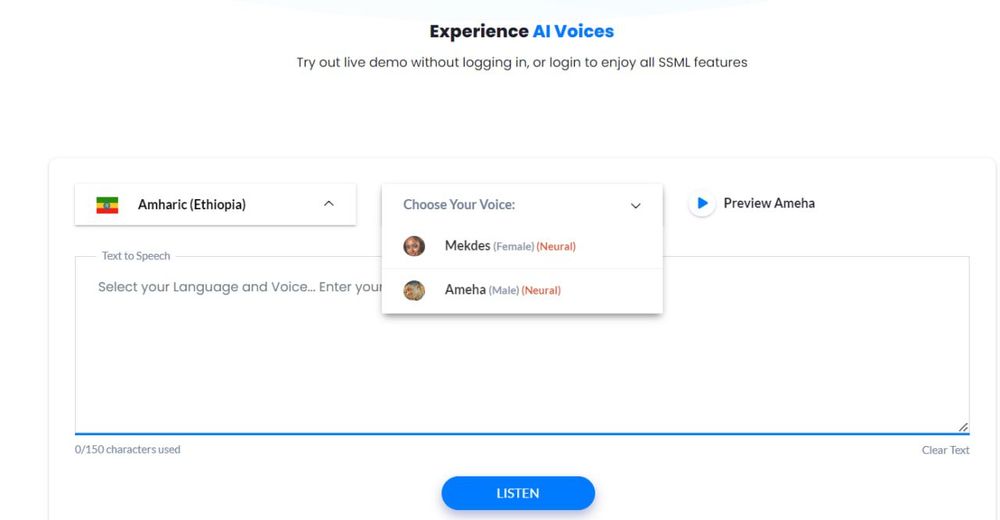Image resolution: width=1000 pixels, height=520 pixels.
Task: Select Mekdes female voice option
Action: click(468, 246)
